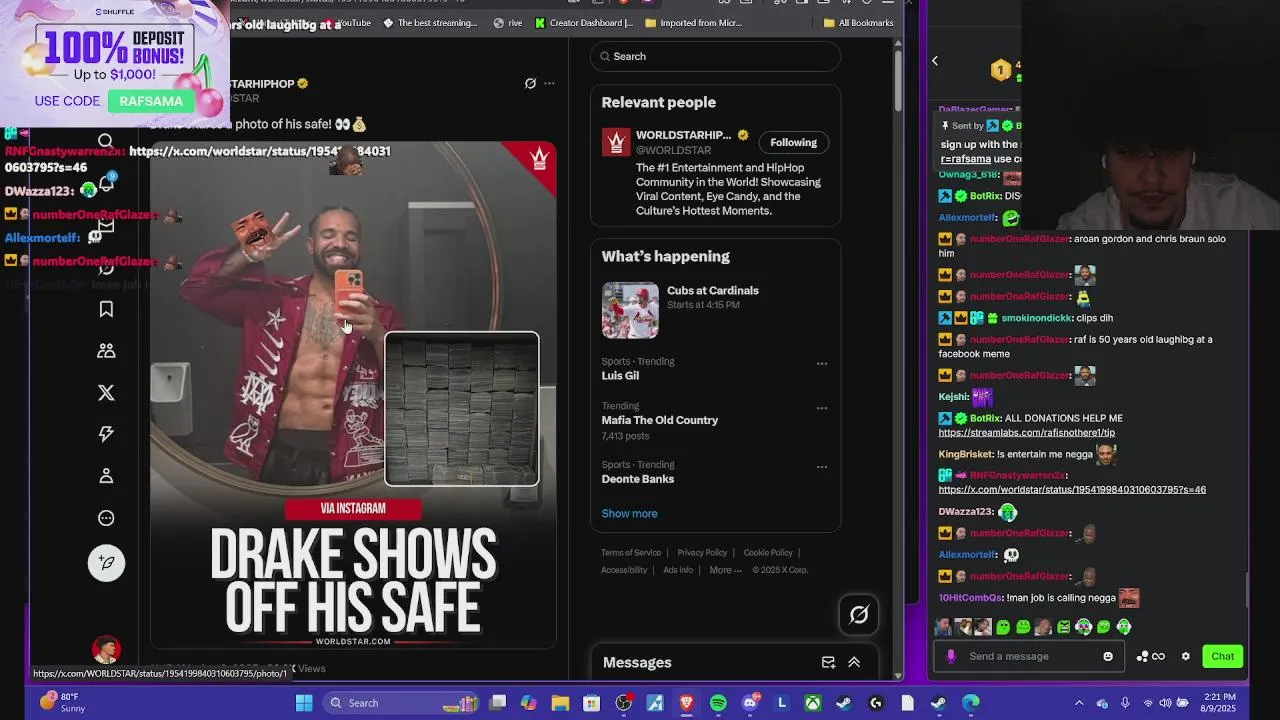Open Cookie Policy footer link
Image resolution: width=1280 pixels, height=720 pixels.
click(768, 552)
